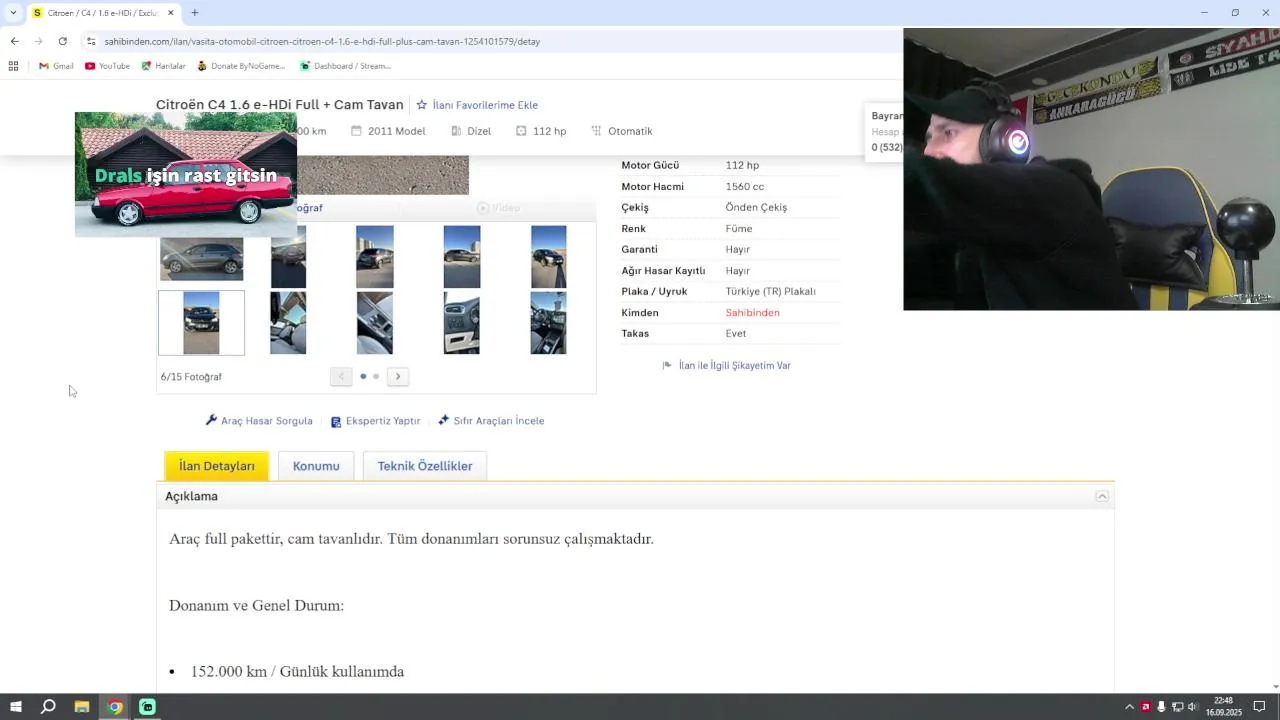Click the Dralsın işin rast gitsin ad
This screenshot has height=720, width=1280.
pyautogui.click(x=186, y=174)
